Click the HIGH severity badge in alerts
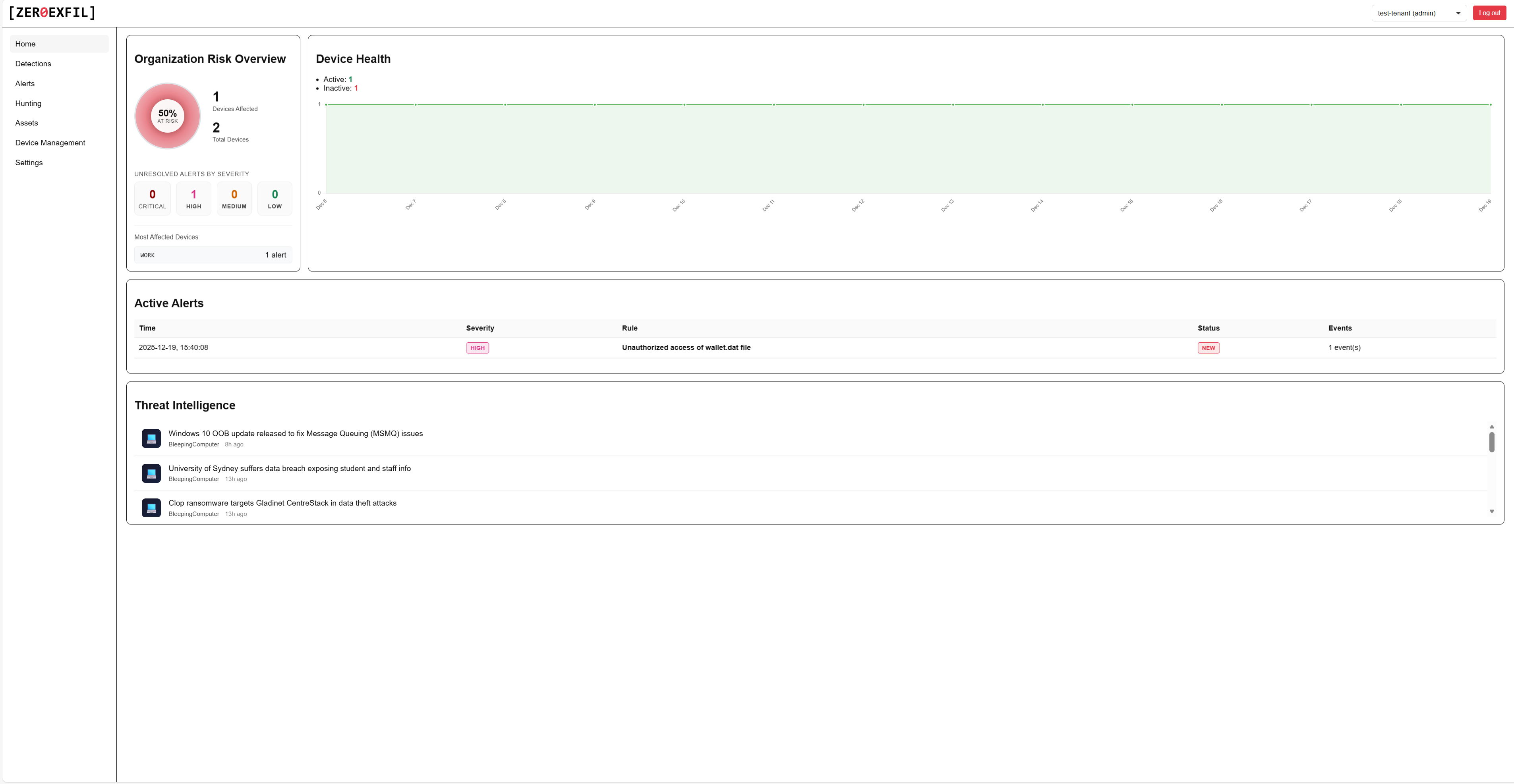 [477, 348]
